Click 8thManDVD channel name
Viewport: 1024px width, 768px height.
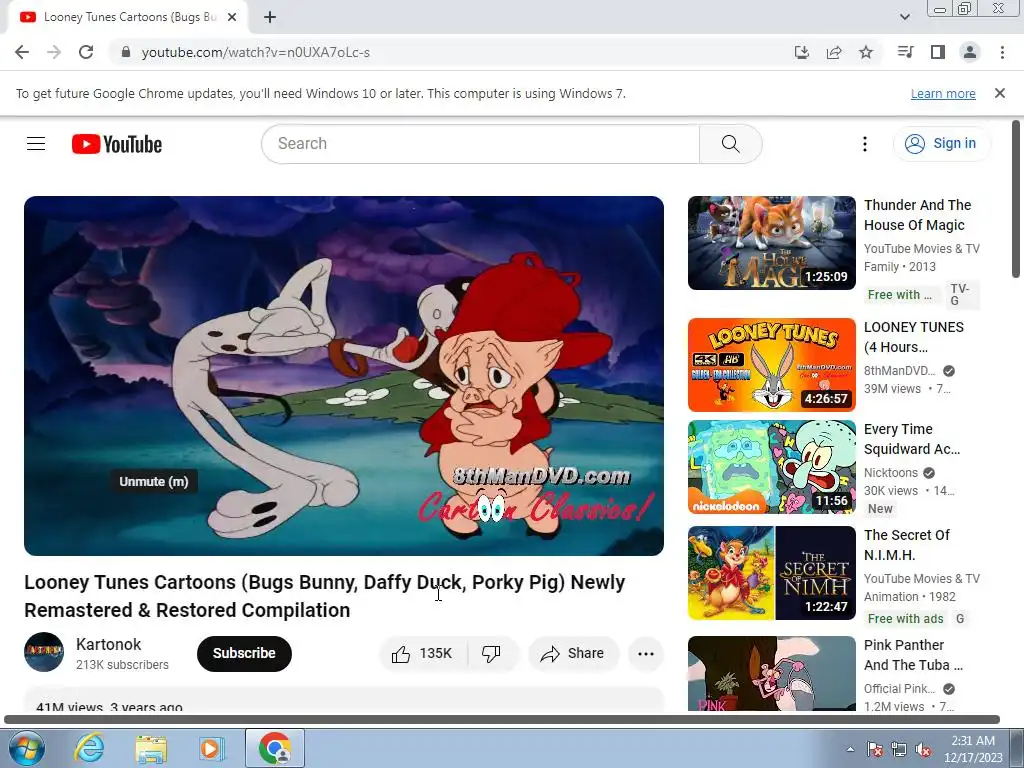click(899, 371)
